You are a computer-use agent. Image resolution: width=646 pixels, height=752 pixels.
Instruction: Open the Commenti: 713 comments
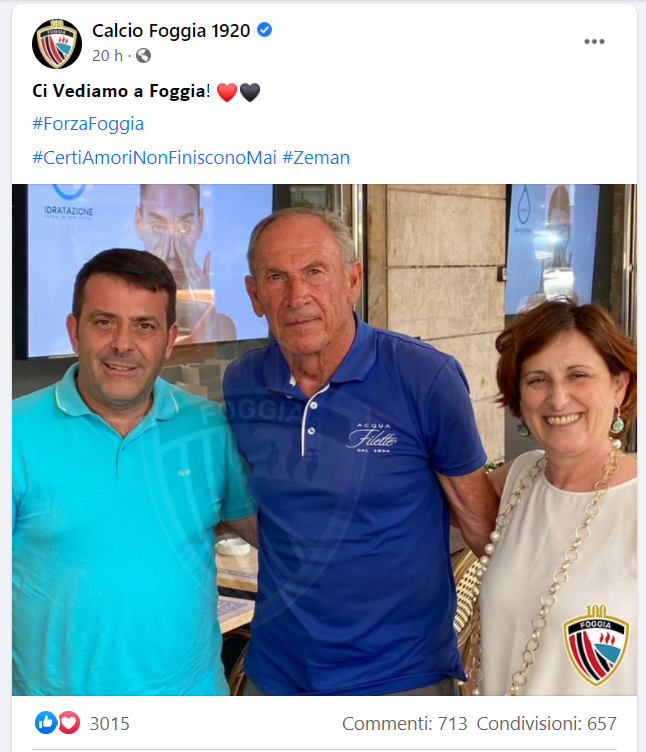coord(405,723)
